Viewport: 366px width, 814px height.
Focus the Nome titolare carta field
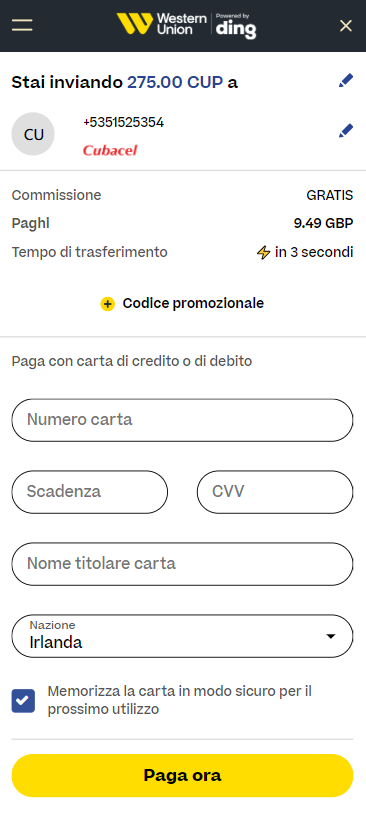pyautogui.click(x=182, y=564)
